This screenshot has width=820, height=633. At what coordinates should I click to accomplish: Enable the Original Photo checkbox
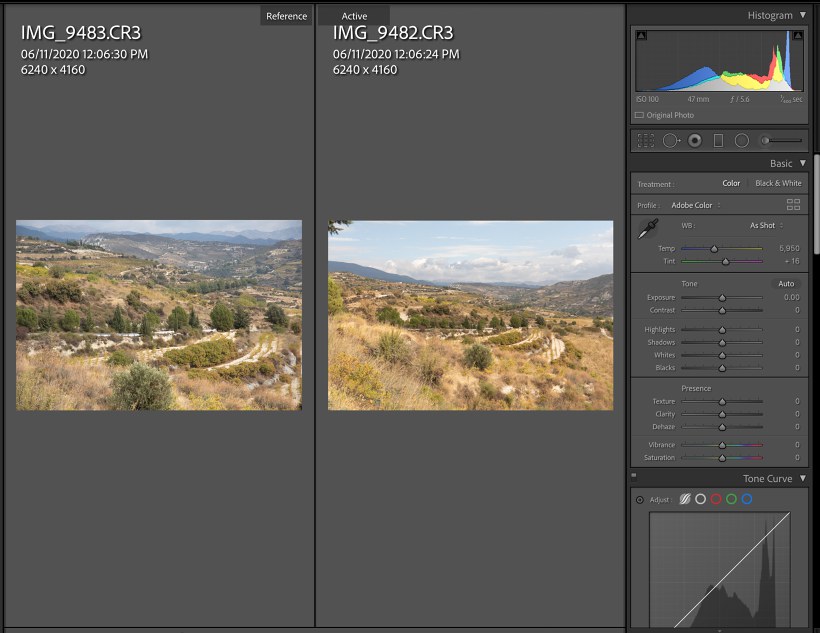tap(640, 115)
